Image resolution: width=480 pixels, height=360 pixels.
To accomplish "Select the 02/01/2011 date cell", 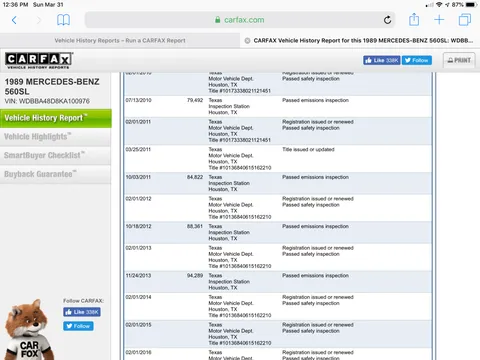I will pyautogui.click(x=138, y=122).
